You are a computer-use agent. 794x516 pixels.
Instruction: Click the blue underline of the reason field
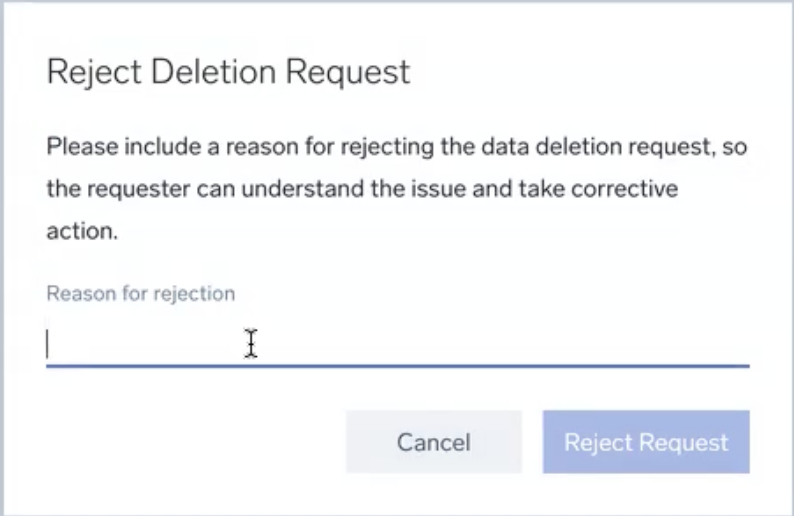(397, 365)
